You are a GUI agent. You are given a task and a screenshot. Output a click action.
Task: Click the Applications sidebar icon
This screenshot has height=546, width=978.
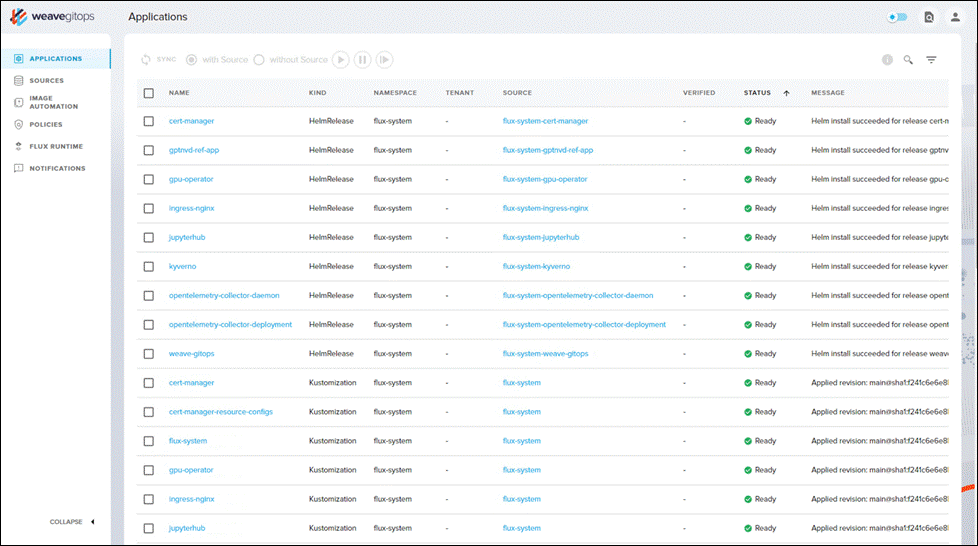[x=19, y=59]
